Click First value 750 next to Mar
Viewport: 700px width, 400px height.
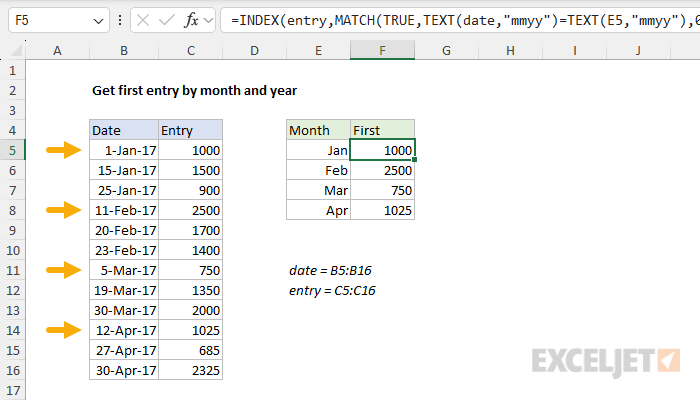coord(383,191)
